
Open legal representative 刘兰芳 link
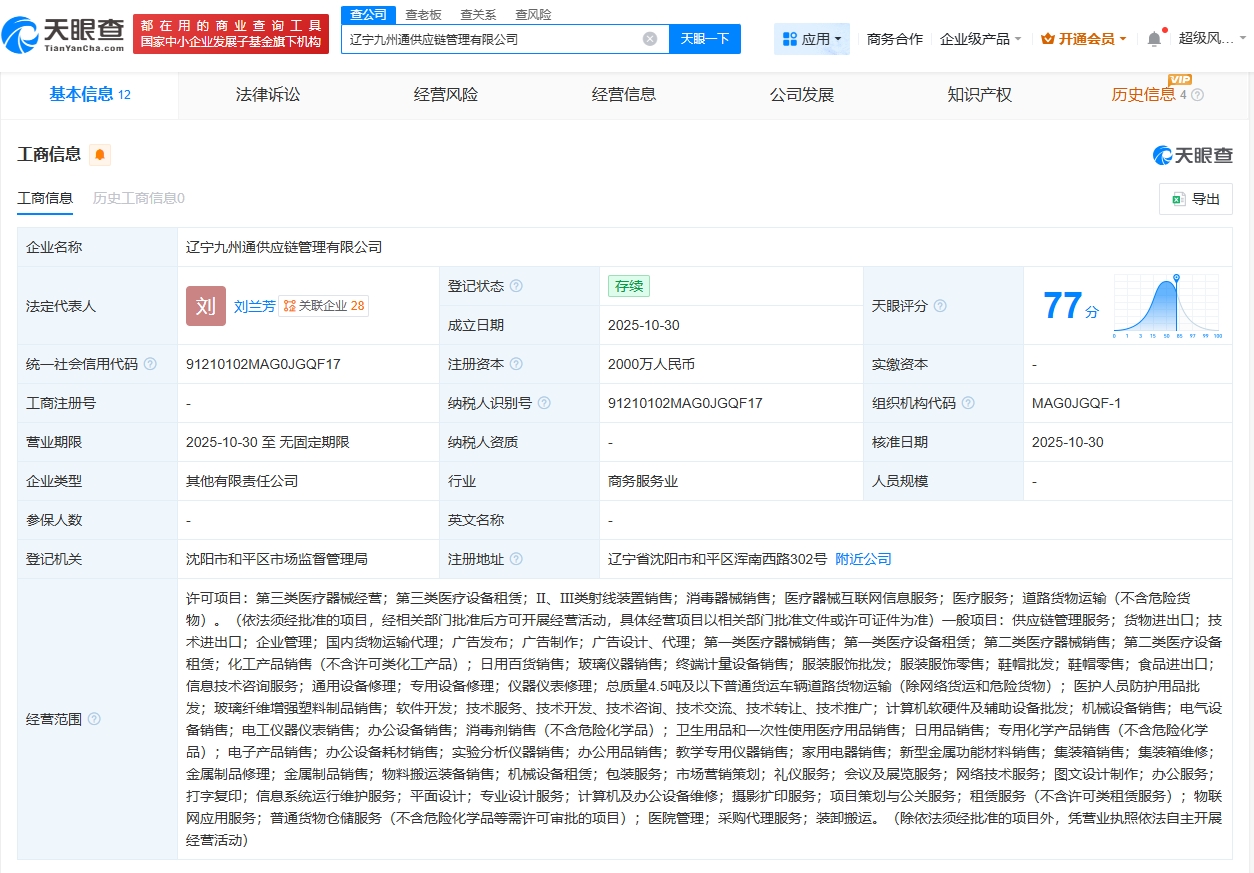pos(254,306)
